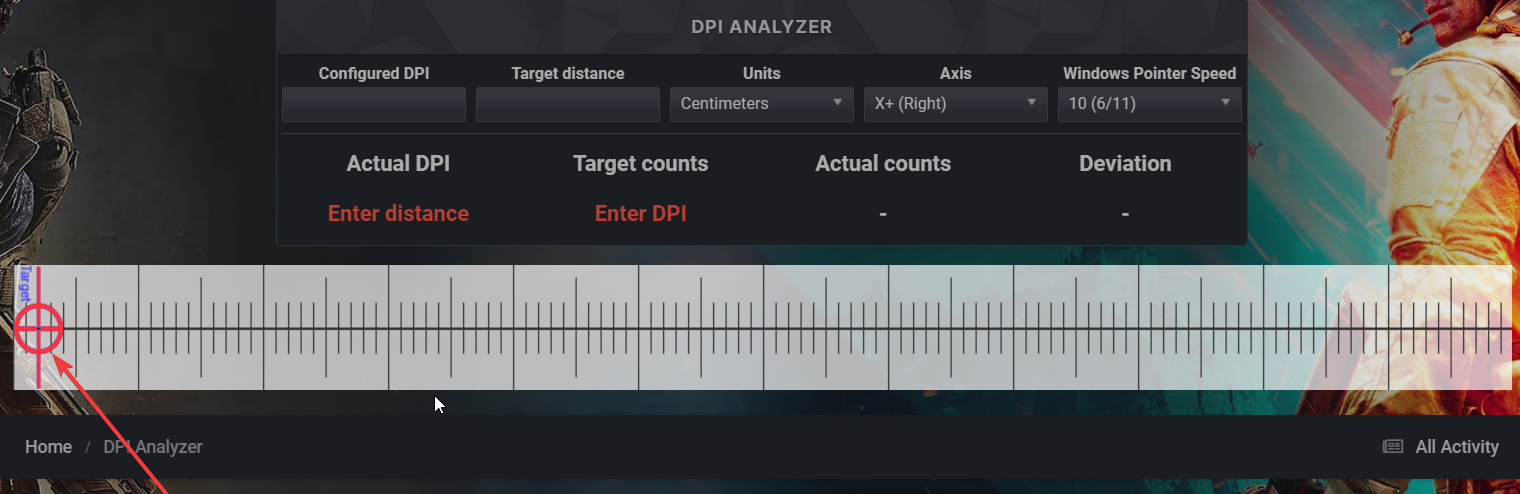Click the 'Deviation' heading

click(1125, 164)
